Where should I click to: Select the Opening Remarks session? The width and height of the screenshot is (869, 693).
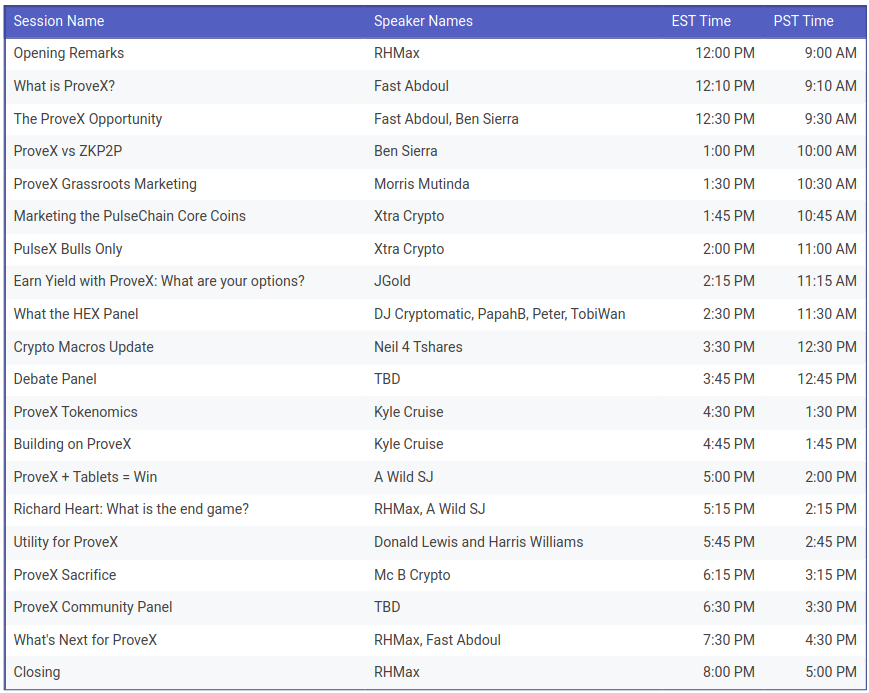tap(69, 53)
